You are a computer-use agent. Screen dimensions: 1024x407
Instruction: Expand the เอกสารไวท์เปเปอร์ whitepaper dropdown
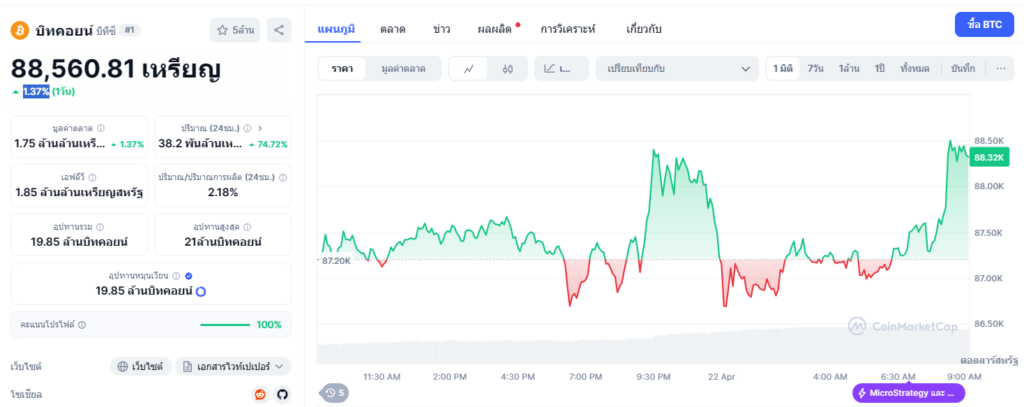(x=233, y=367)
